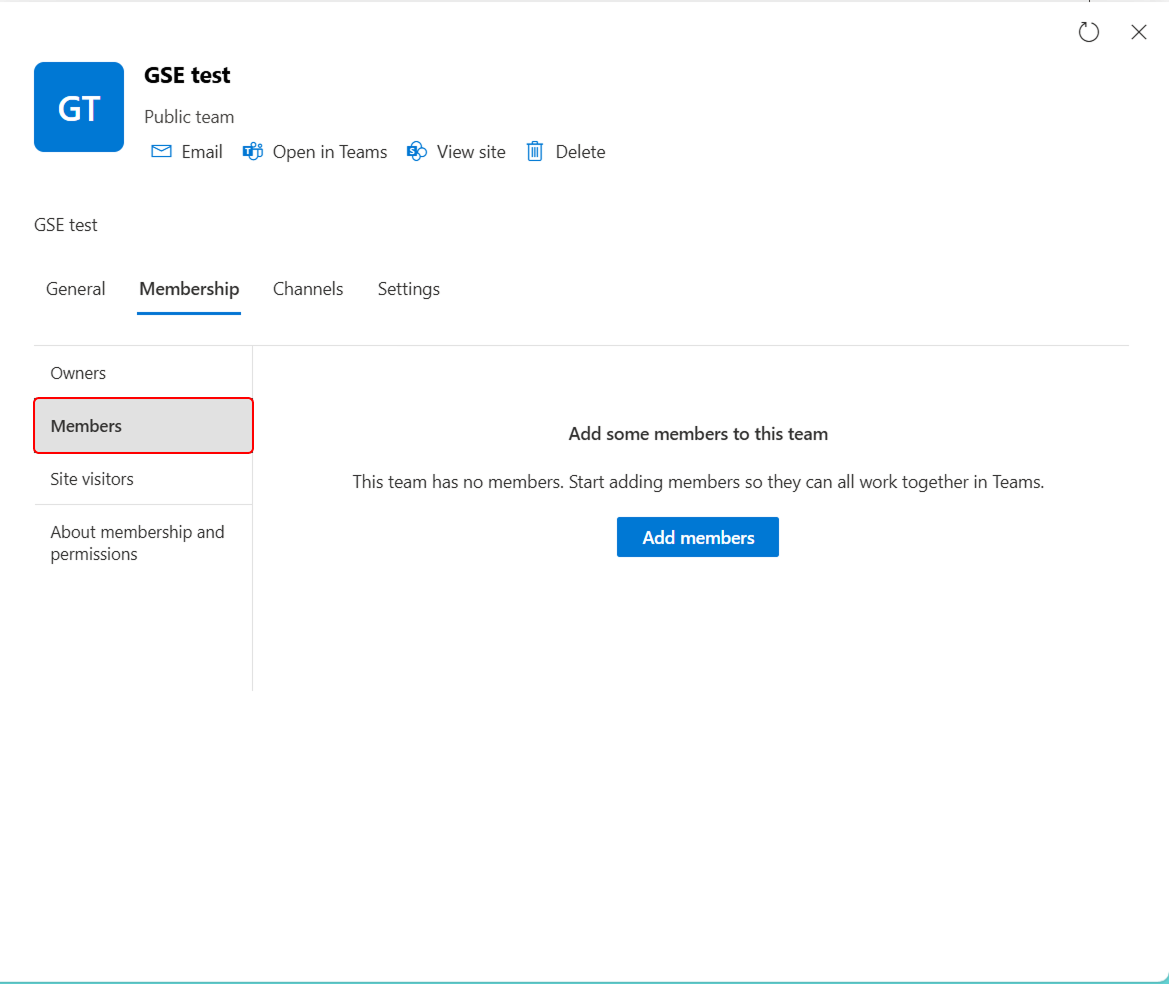Click the GSE test breadcrumb link

point(65,224)
